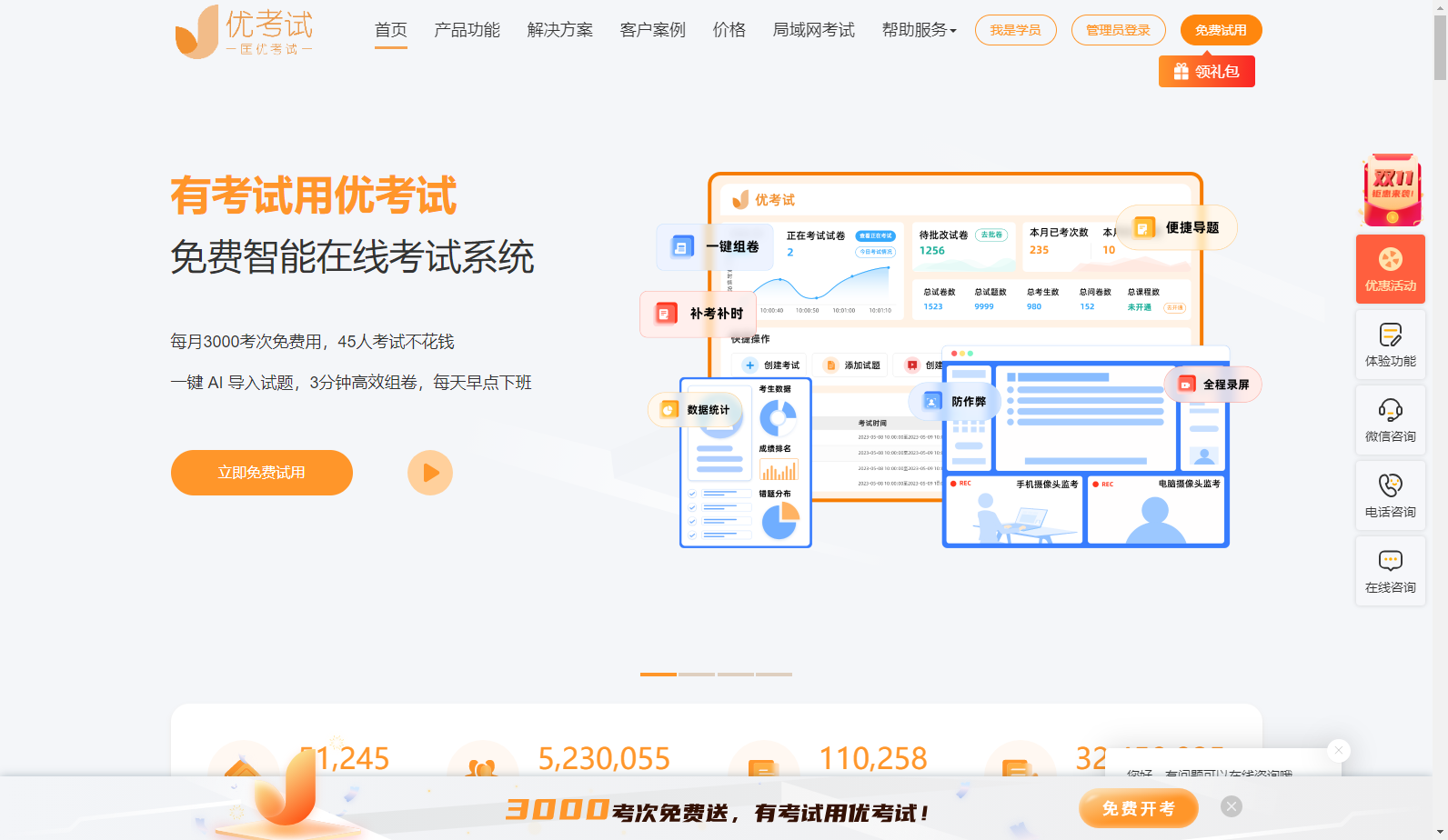
Task: Click the 免费试用 header button
Action: pyautogui.click(x=1221, y=30)
